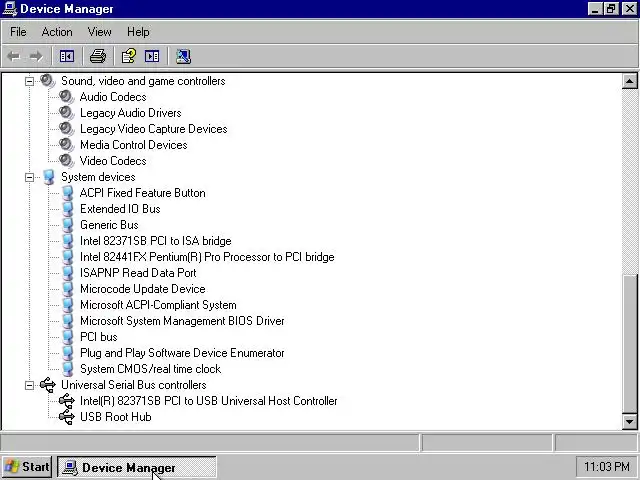The height and width of the screenshot is (480, 640).
Task: Open the Properties/Help toolbar icon
Action: 129,56
